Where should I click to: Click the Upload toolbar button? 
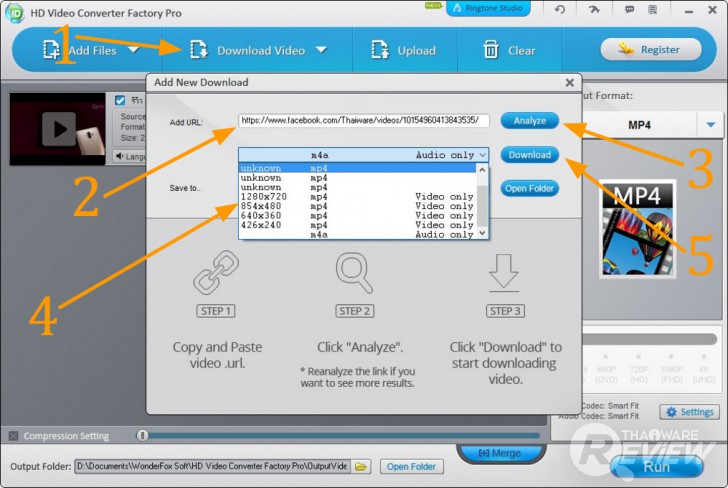tap(404, 50)
